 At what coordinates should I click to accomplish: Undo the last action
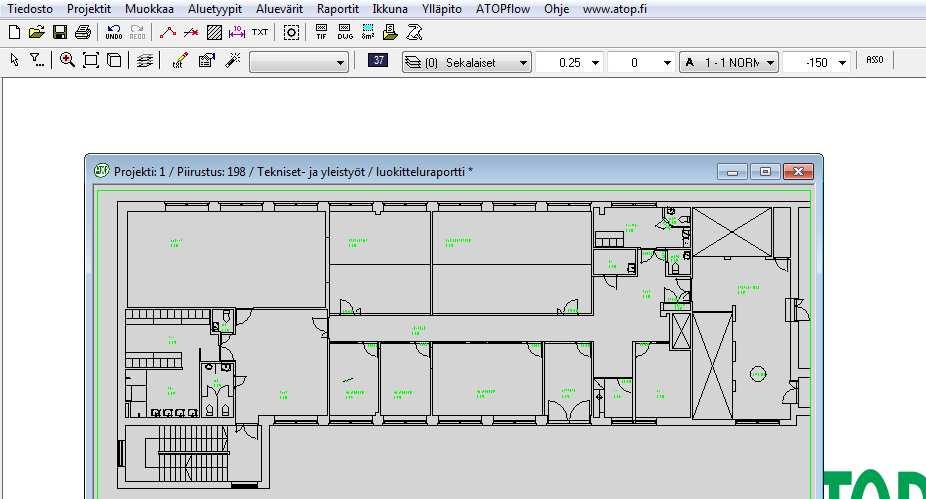(113, 32)
